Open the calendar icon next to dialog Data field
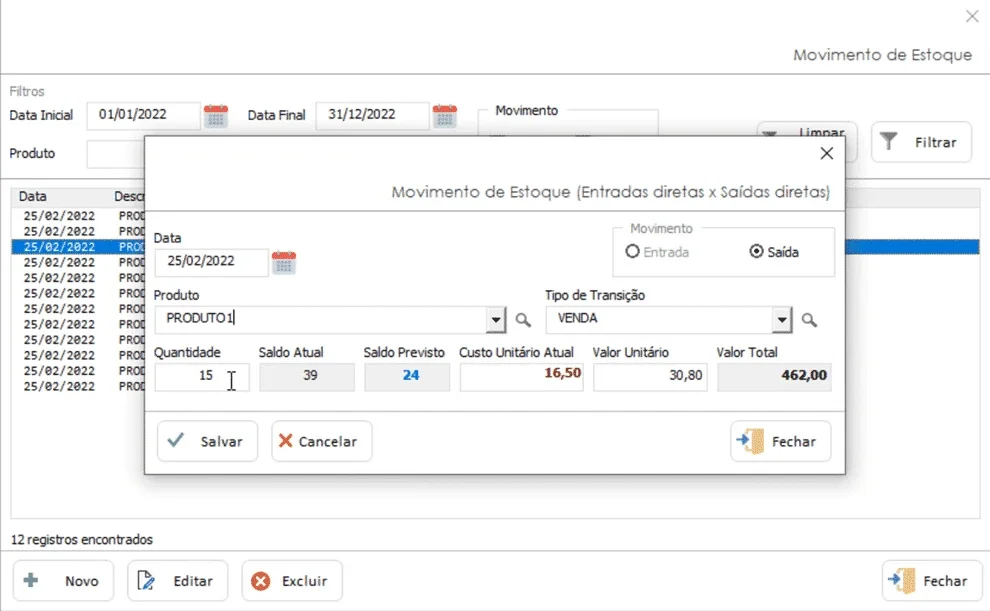This screenshot has width=990, height=611. (283, 263)
